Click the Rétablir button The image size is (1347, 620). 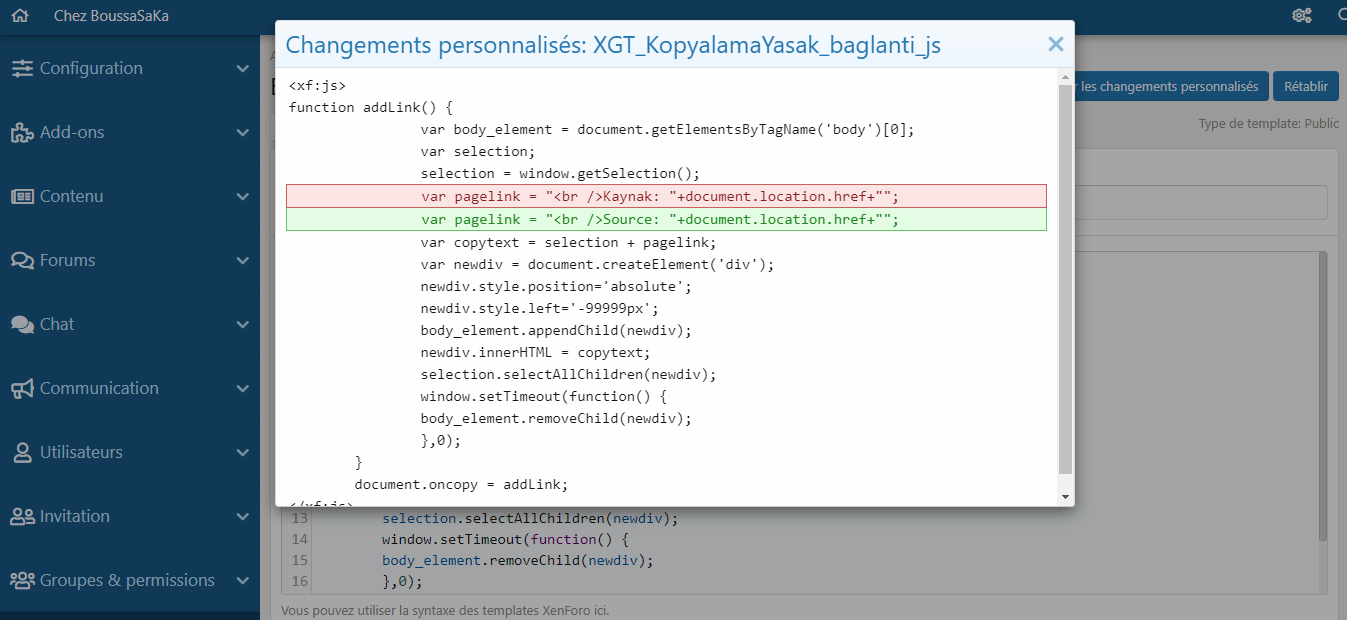(x=1305, y=87)
